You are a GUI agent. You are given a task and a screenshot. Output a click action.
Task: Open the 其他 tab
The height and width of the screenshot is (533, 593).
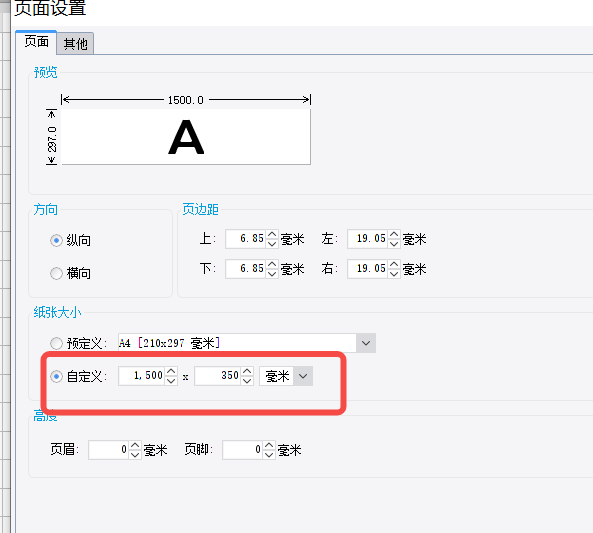tap(75, 44)
